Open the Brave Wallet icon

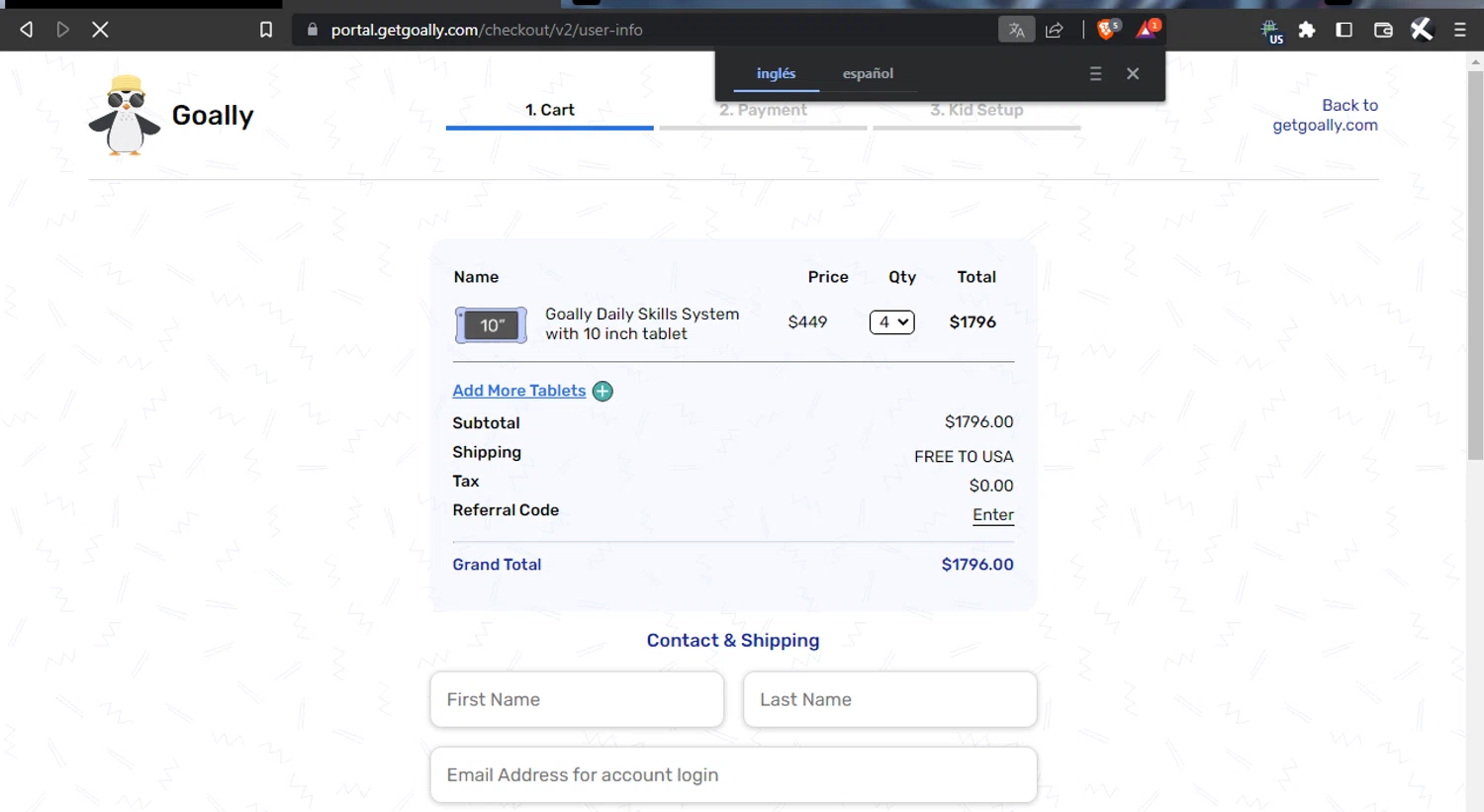[1383, 30]
